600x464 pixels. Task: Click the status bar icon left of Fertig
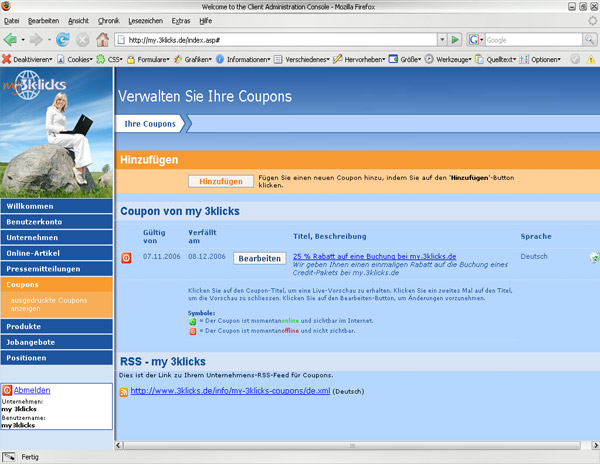pos(9,457)
